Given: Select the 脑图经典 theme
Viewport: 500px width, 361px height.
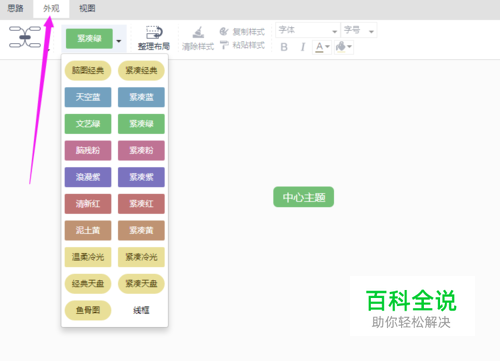Looking at the screenshot, I should click(x=88, y=71).
